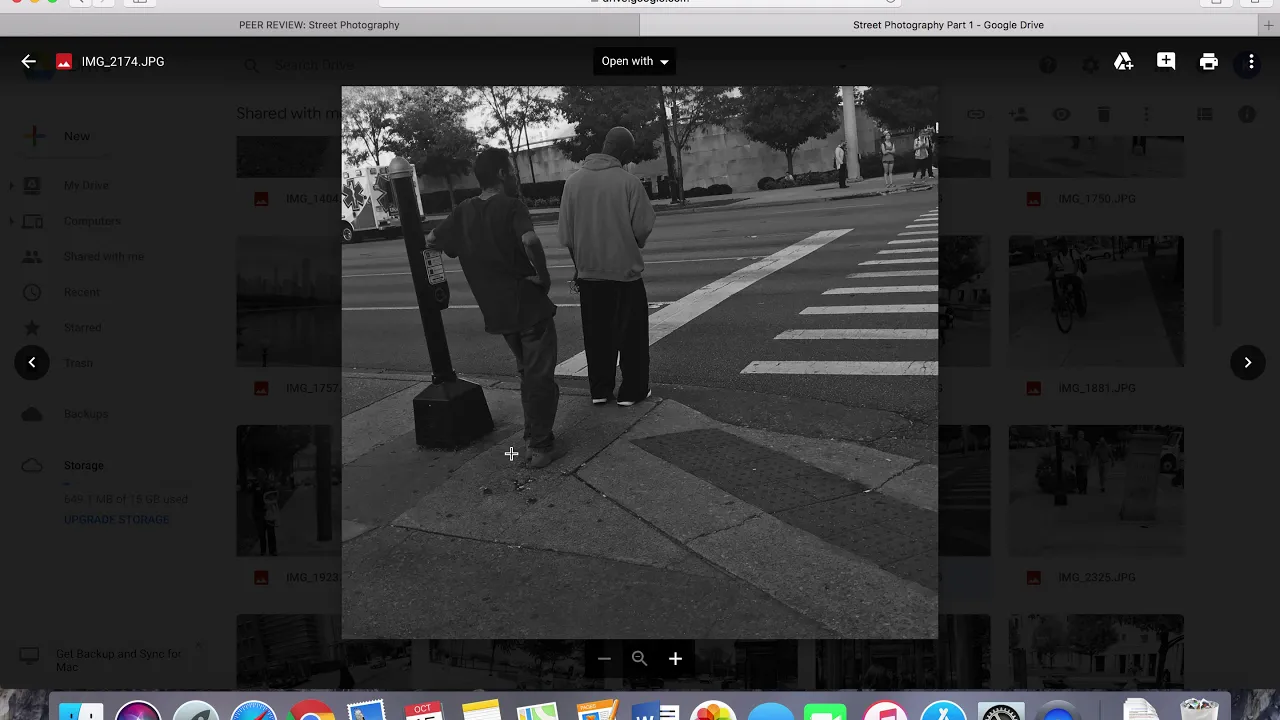
Task: Reset zoom with the magnifier icon
Action: (x=640, y=658)
